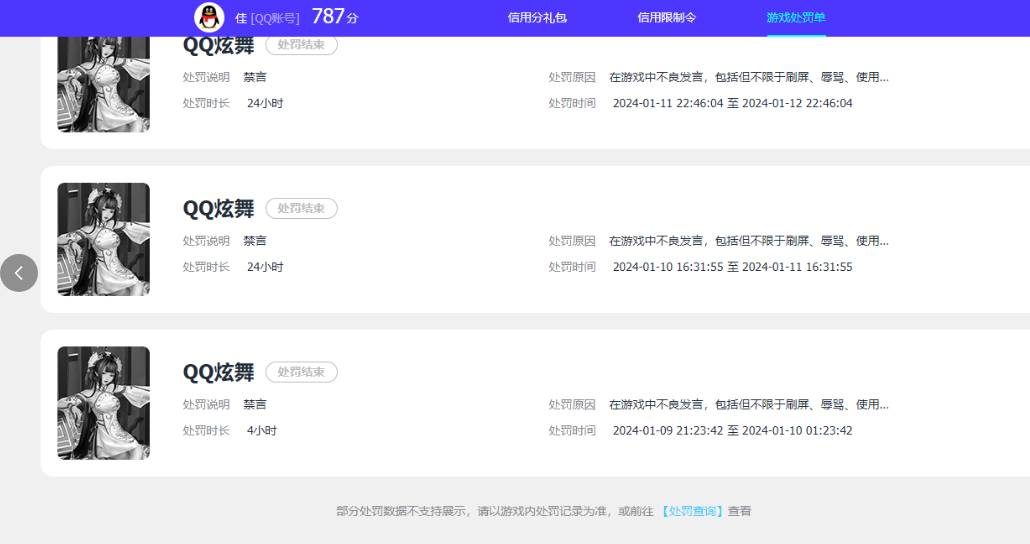The width and height of the screenshot is (1030, 544).
Task: Click QQ炫舞 title of the 4小时 record
Action: click(x=218, y=372)
